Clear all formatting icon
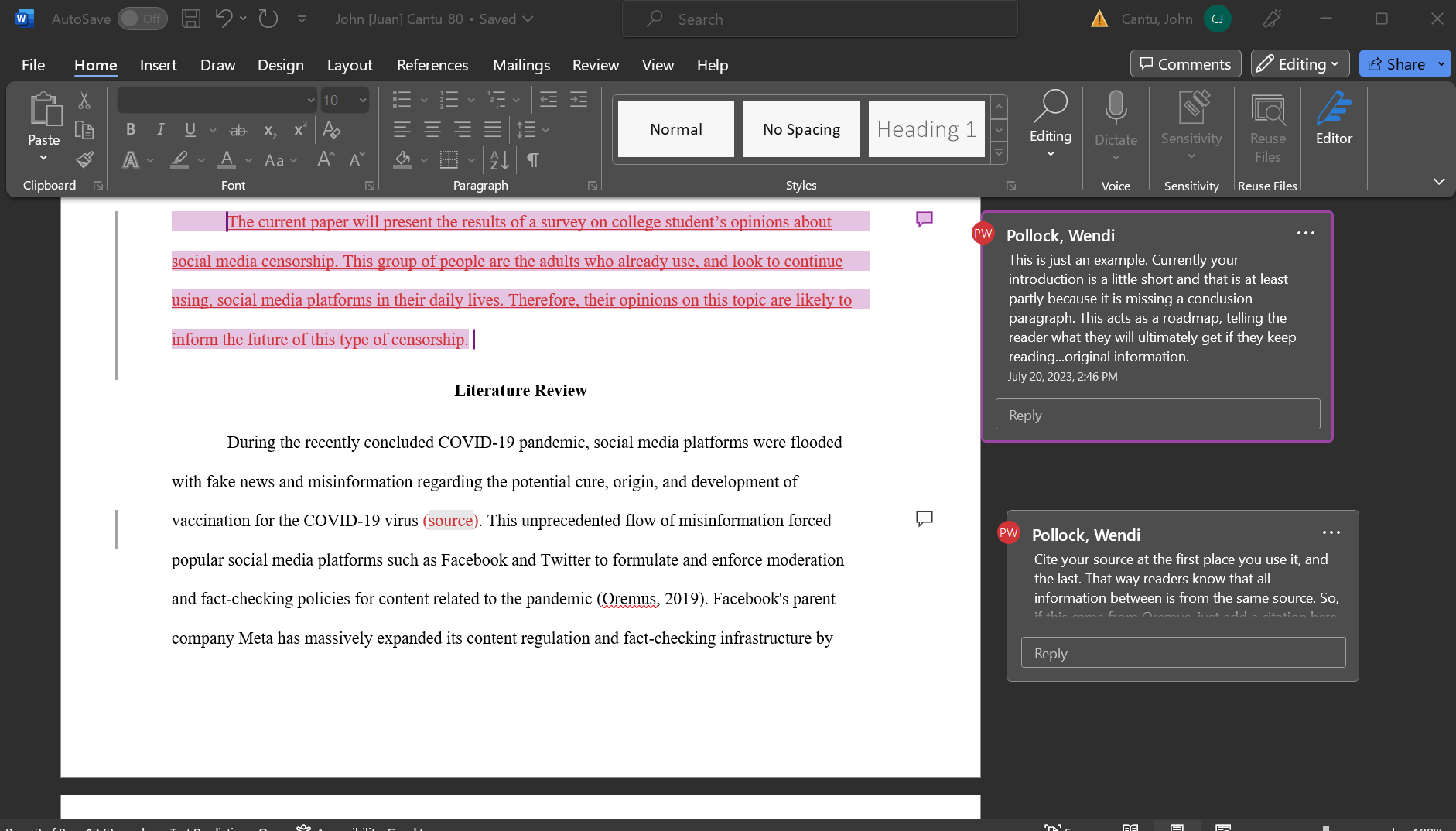 click(x=332, y=130)
